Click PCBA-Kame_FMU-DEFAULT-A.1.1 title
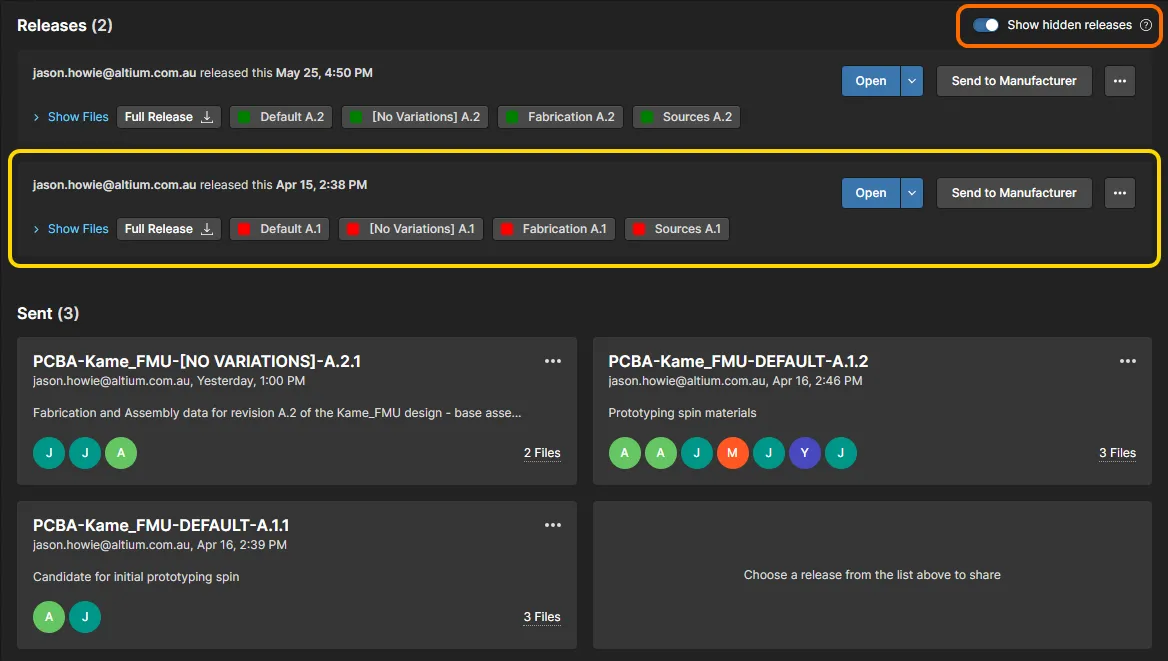This screenshot has width=1168, height=661. coord(161,525)
